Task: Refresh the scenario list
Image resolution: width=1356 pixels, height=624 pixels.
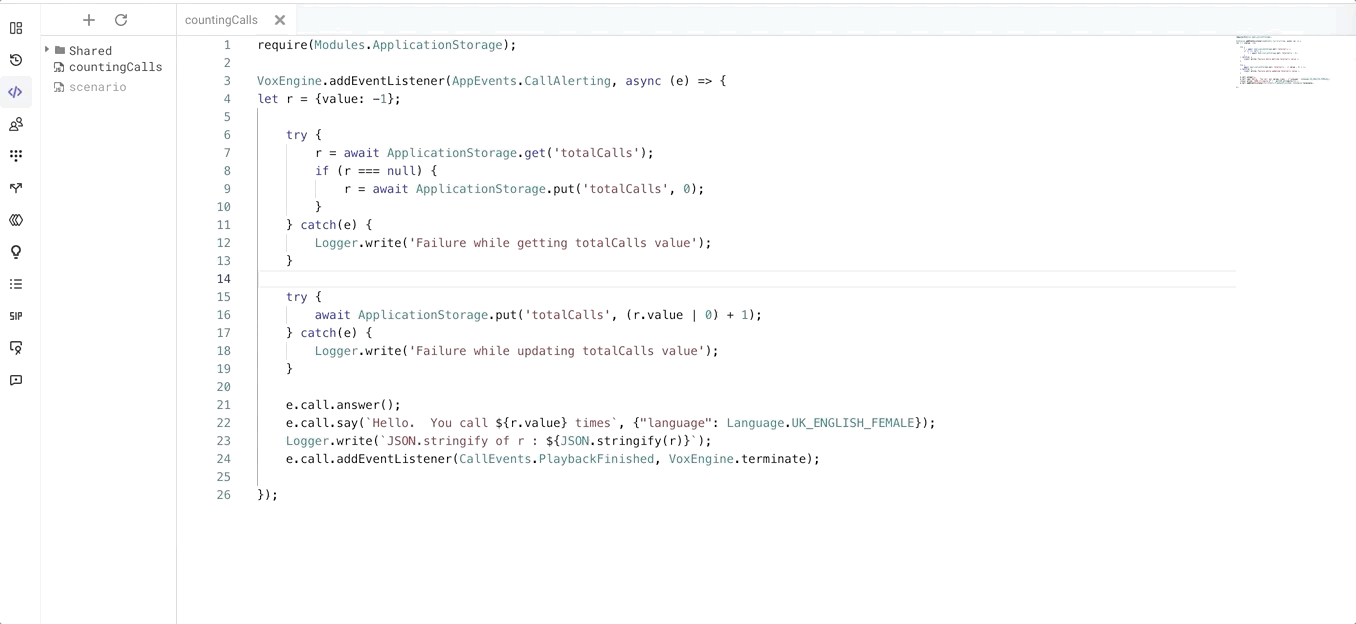Action: 121,20
